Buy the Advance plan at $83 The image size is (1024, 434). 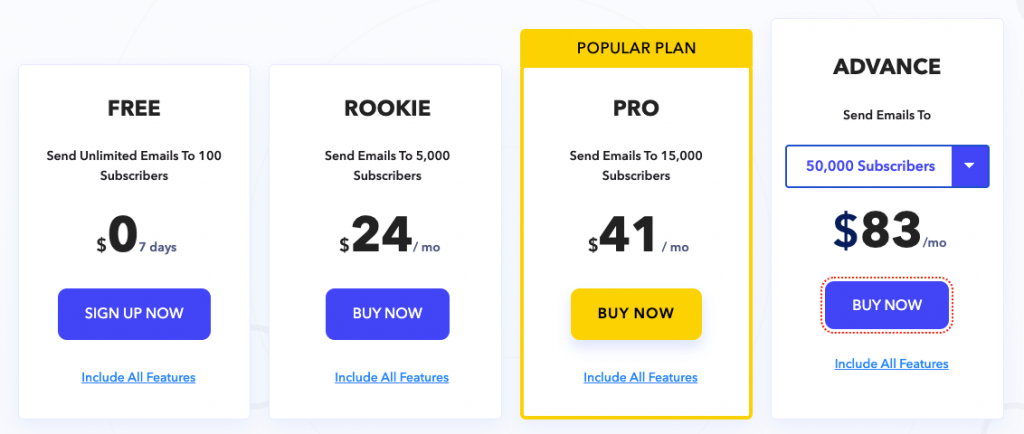click(887, 305)
